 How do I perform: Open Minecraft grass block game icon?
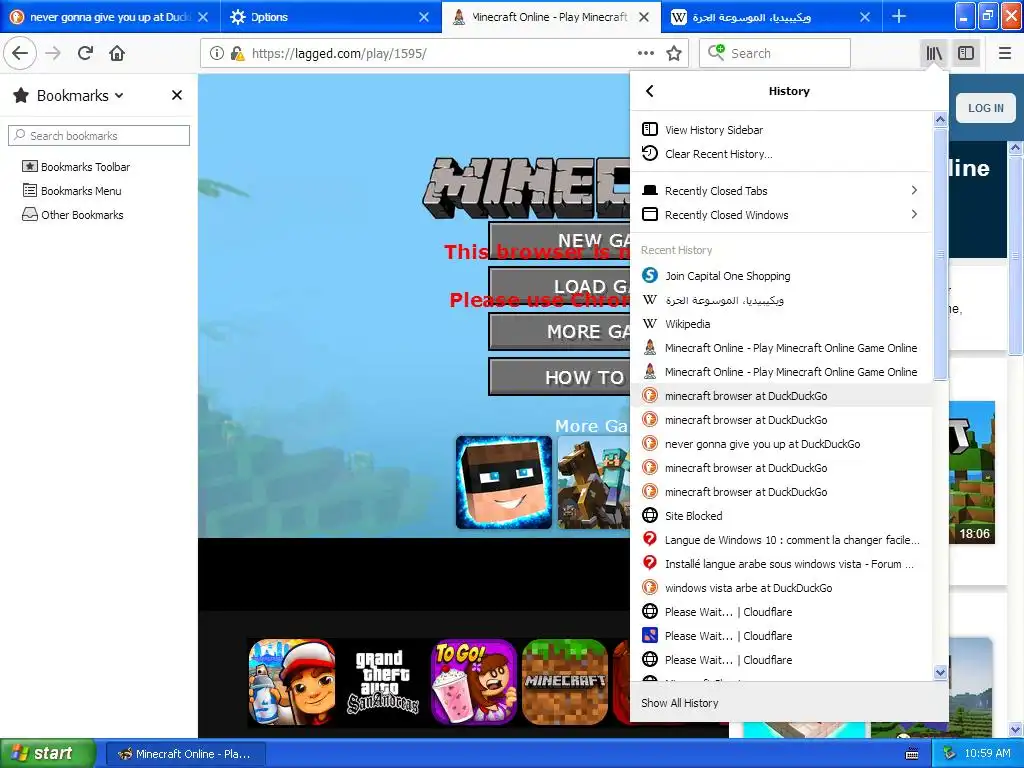(566, 682)
